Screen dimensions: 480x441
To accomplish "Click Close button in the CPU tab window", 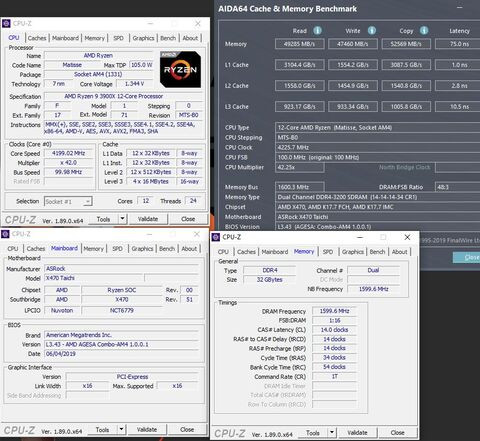I will pos(188,219).
